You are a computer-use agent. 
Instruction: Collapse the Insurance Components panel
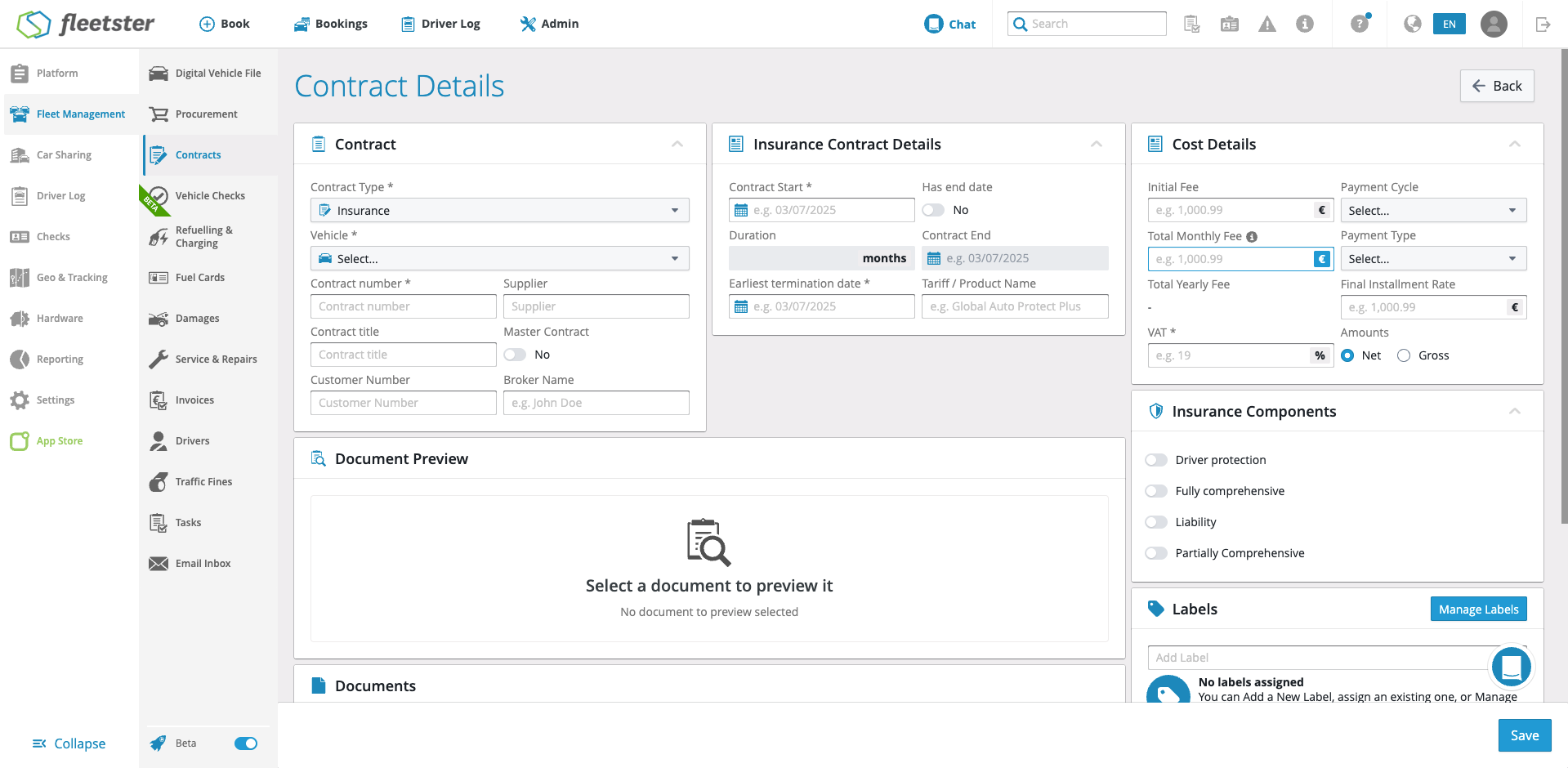(x=1515, y=411)
